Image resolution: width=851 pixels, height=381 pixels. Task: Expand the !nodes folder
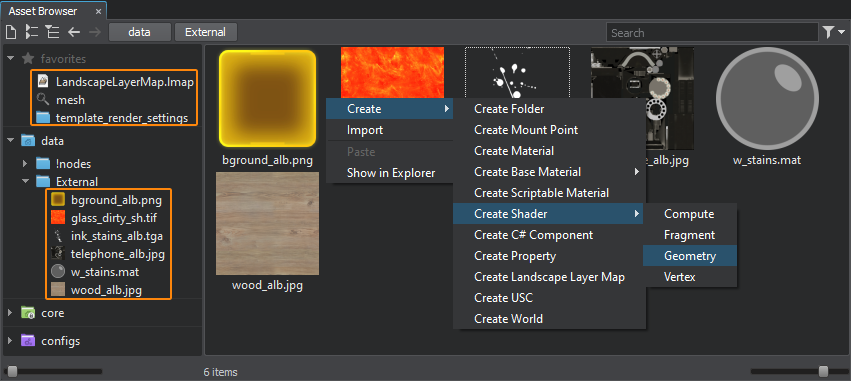[x=25, y=163]
